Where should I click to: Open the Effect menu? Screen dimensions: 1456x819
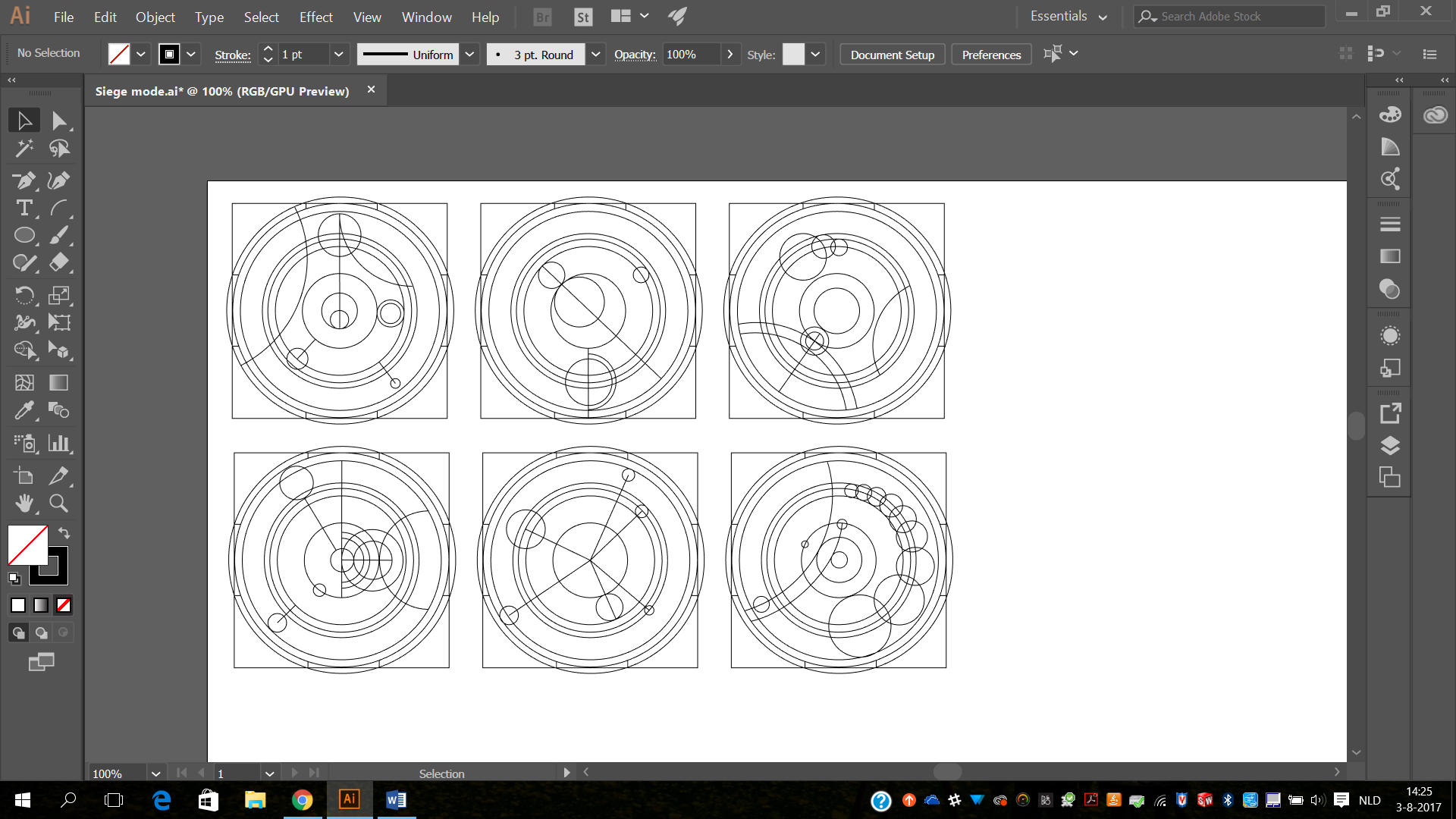point(315,17)
